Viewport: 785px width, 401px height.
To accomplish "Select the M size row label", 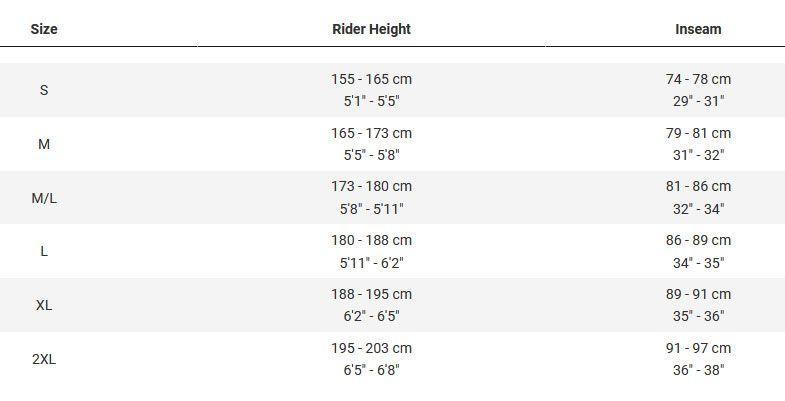I will pos(44,144).
